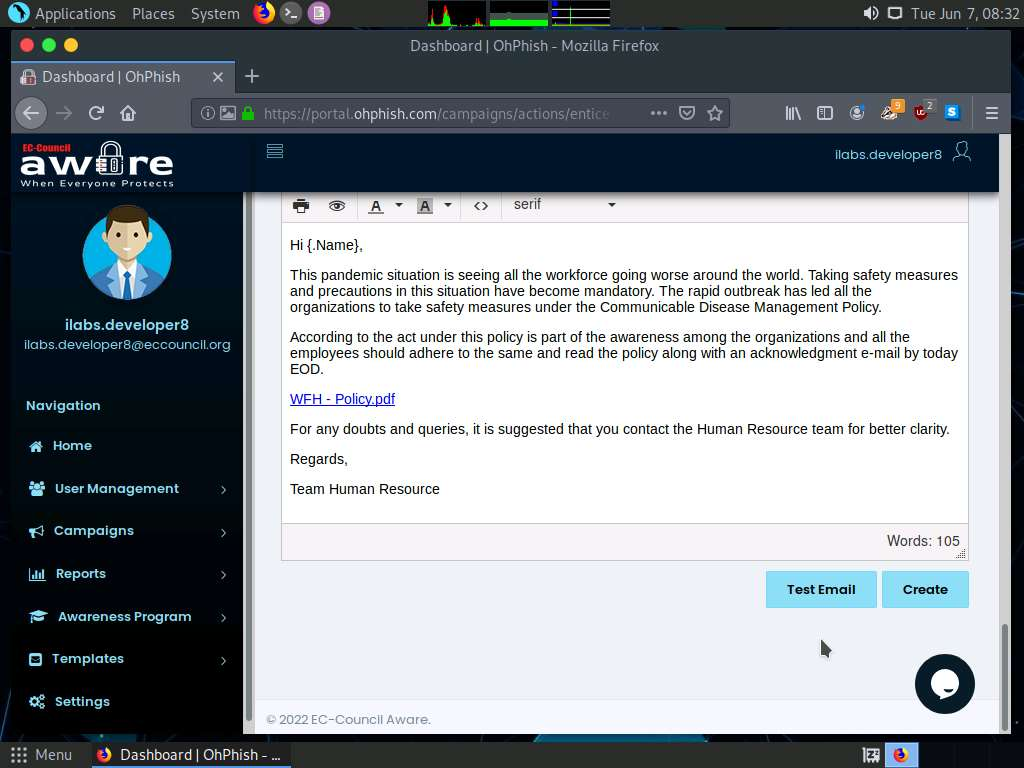Preview the email with the eye icon
This screenshot has width=1024, height=768.
click(337, 206)
